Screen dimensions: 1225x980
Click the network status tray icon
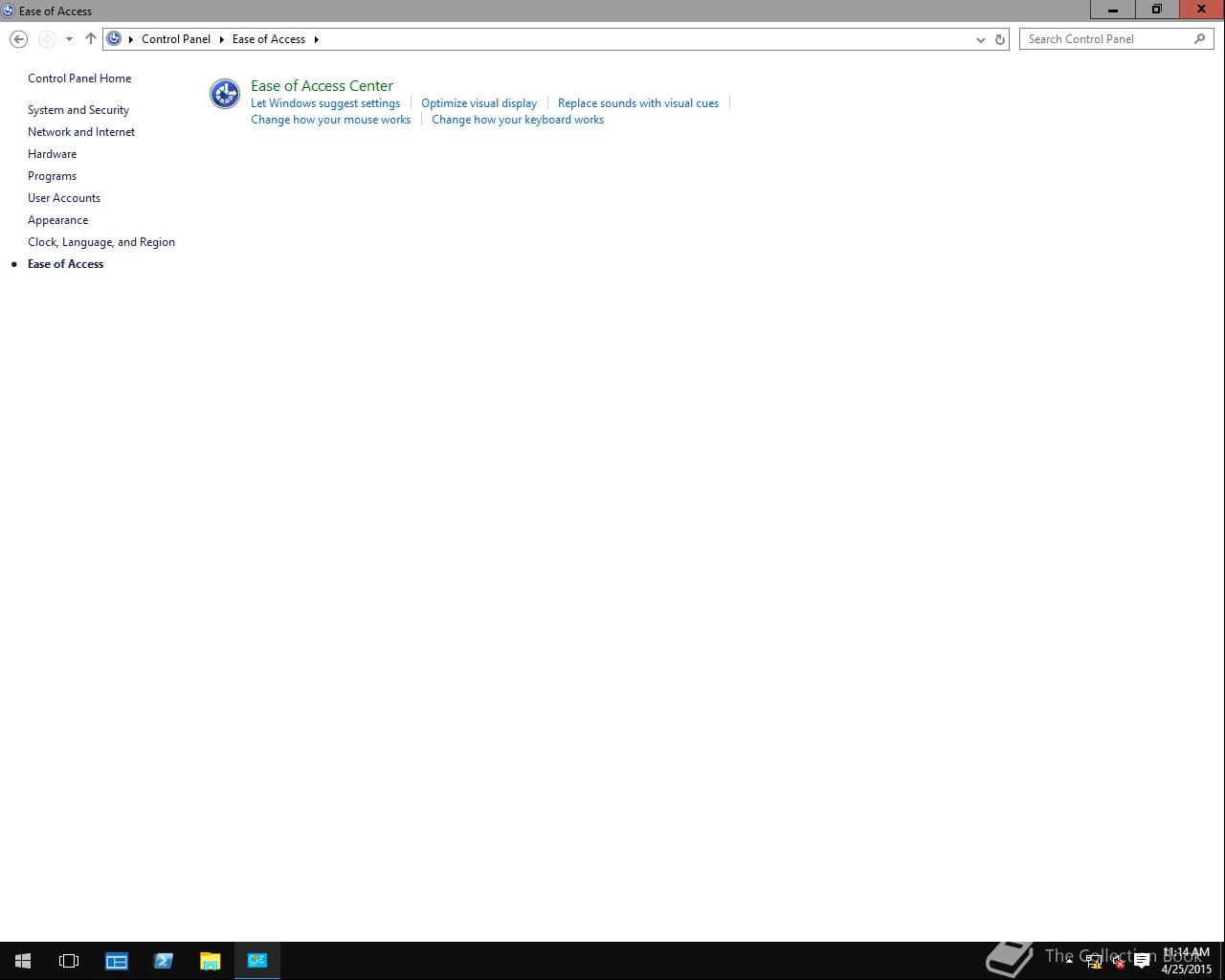(x=1094, y=962)
